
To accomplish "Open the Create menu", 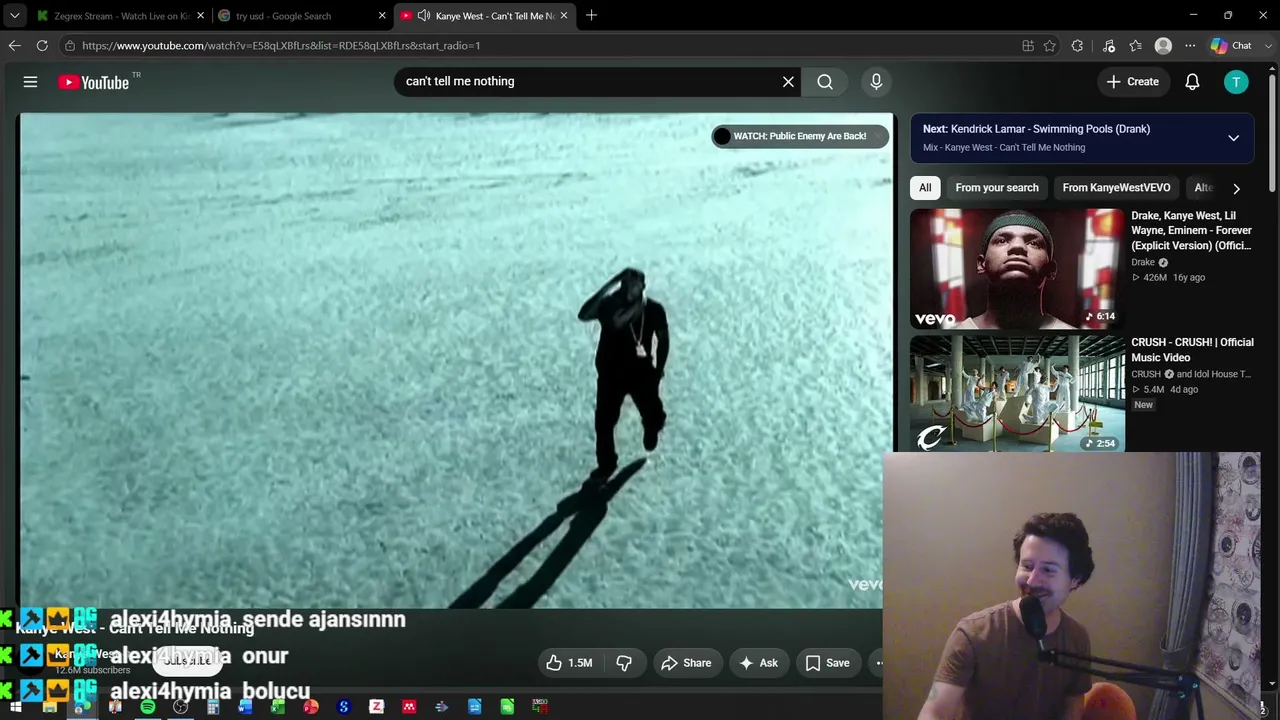I will [x=1133, y=82].
